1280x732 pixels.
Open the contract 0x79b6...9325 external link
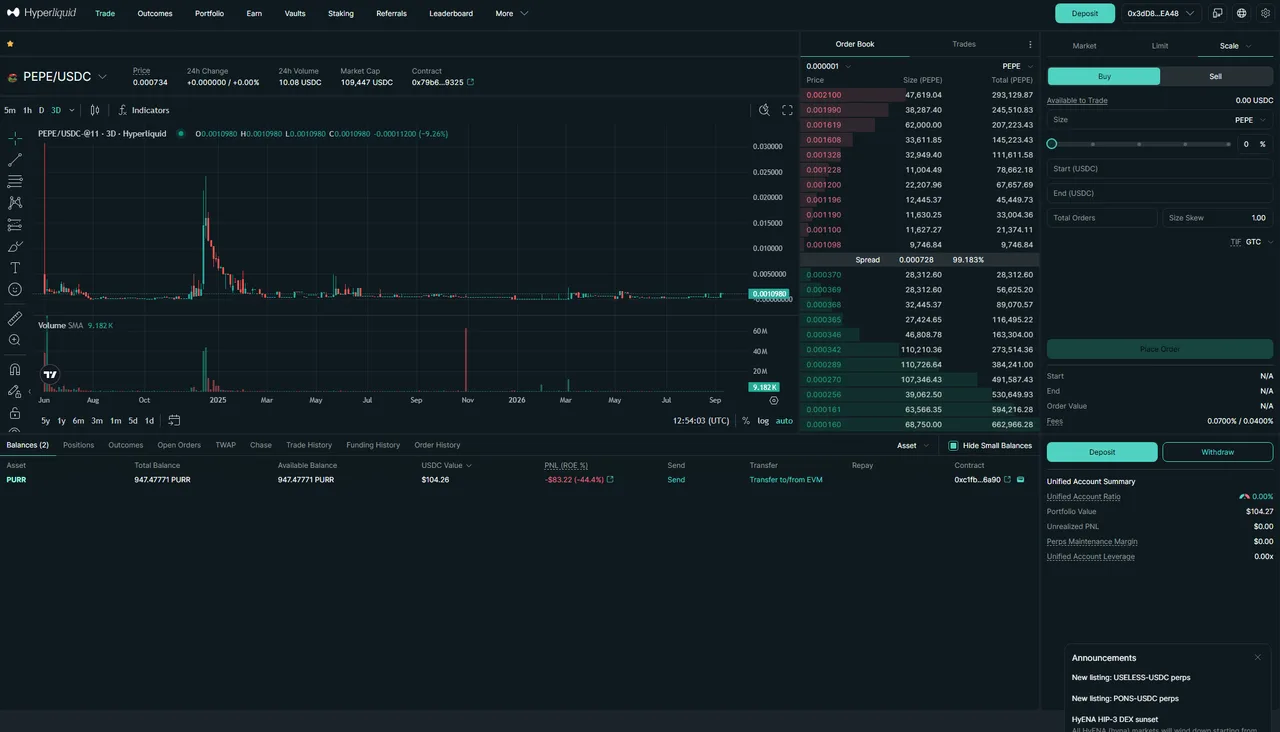(471, 82)
